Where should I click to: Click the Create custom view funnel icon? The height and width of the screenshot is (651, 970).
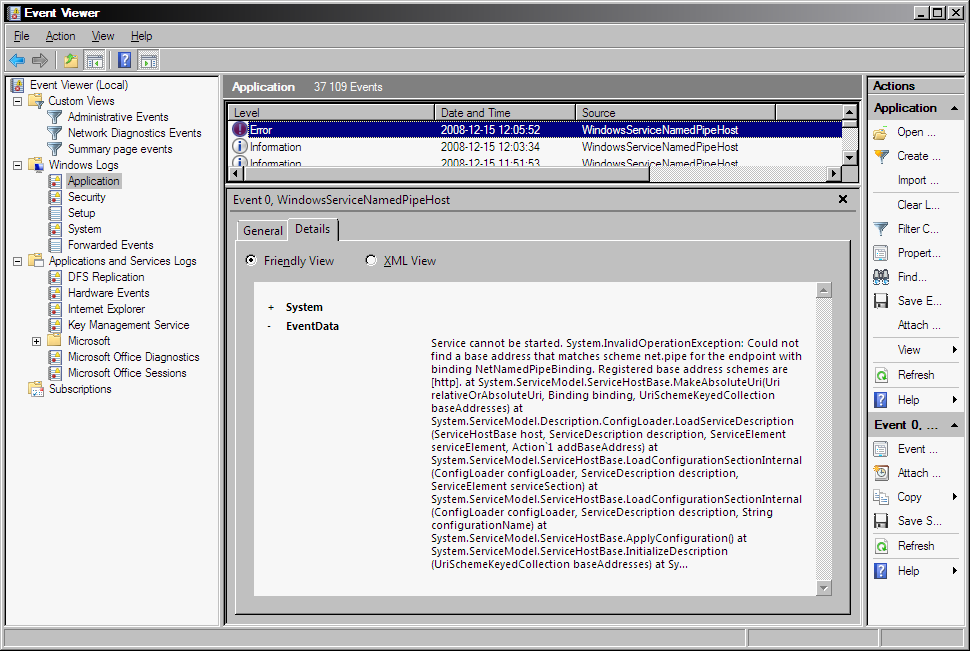pyautogui.click(x=881, y=157)
